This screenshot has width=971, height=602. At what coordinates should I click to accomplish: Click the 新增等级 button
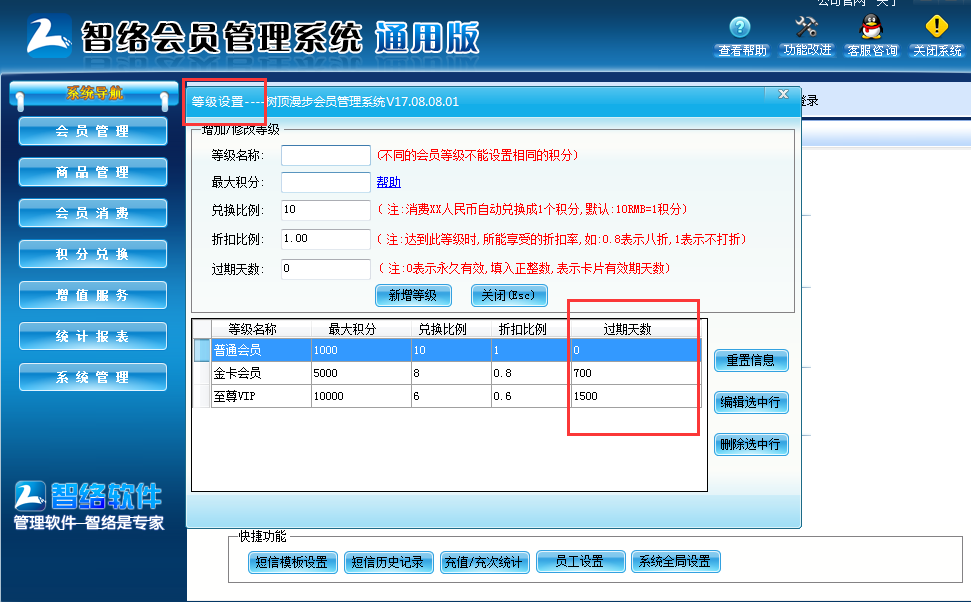coord(413,295)
